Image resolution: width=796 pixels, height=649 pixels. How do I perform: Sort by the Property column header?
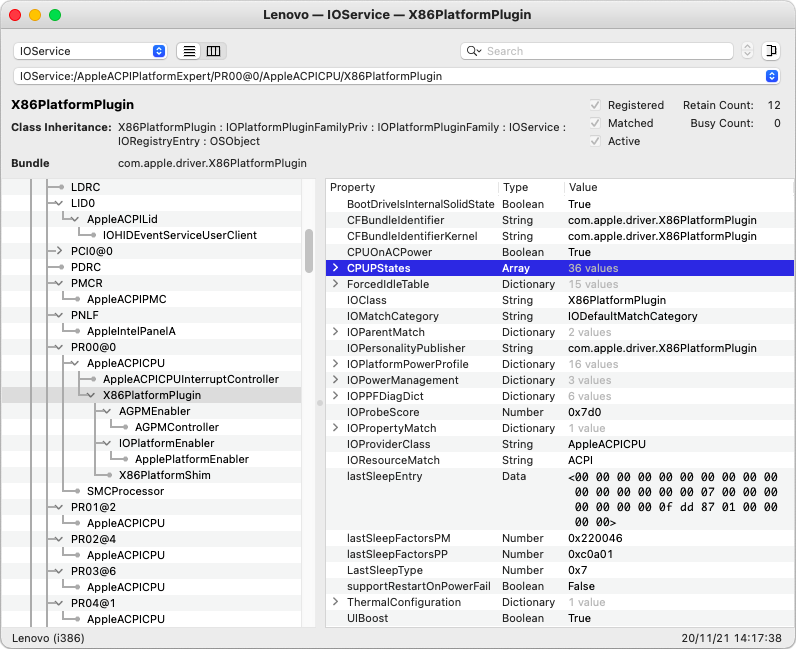pyautogui.click(x=412, y=187)
